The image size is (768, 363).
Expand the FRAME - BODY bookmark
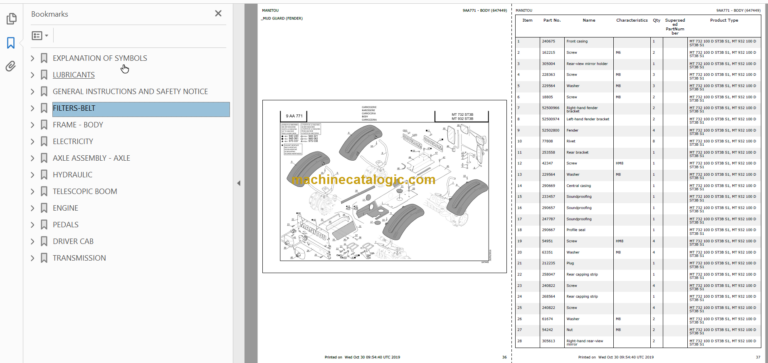32,125
